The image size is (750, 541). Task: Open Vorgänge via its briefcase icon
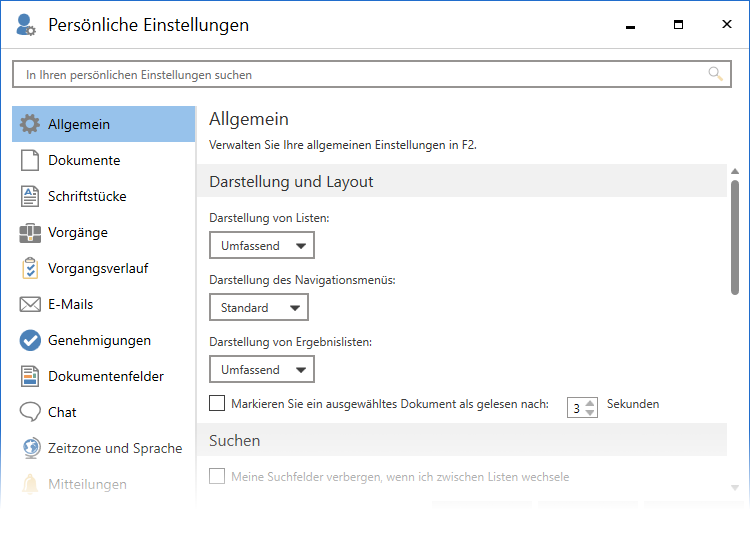(30, 232)
